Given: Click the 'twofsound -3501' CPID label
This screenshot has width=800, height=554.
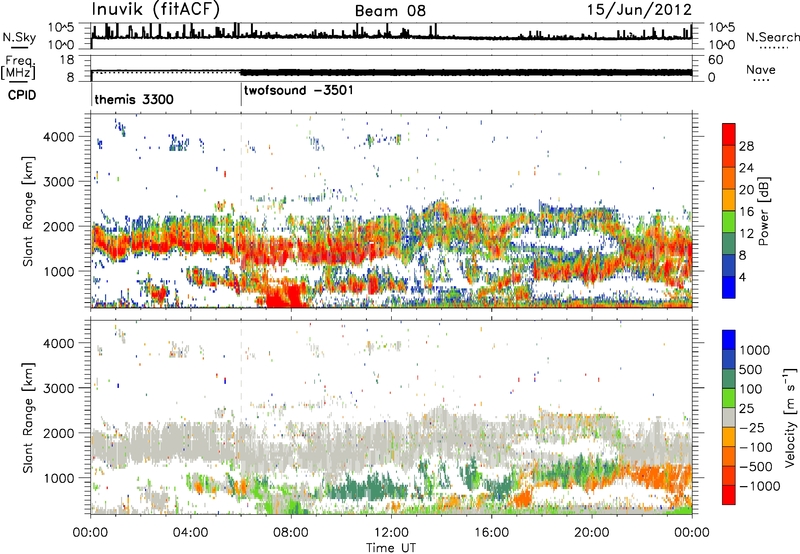Looking at the screenshot, I should coord(298,90).
